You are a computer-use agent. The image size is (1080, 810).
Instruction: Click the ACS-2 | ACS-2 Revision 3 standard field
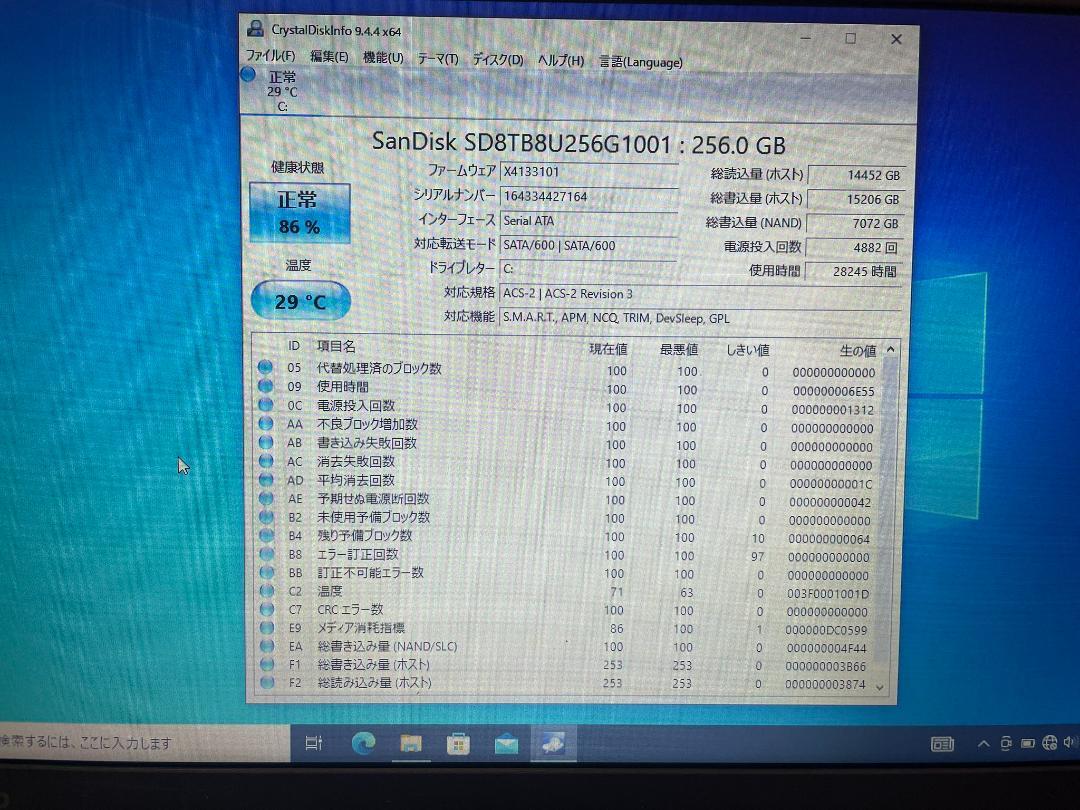[700, 294]
